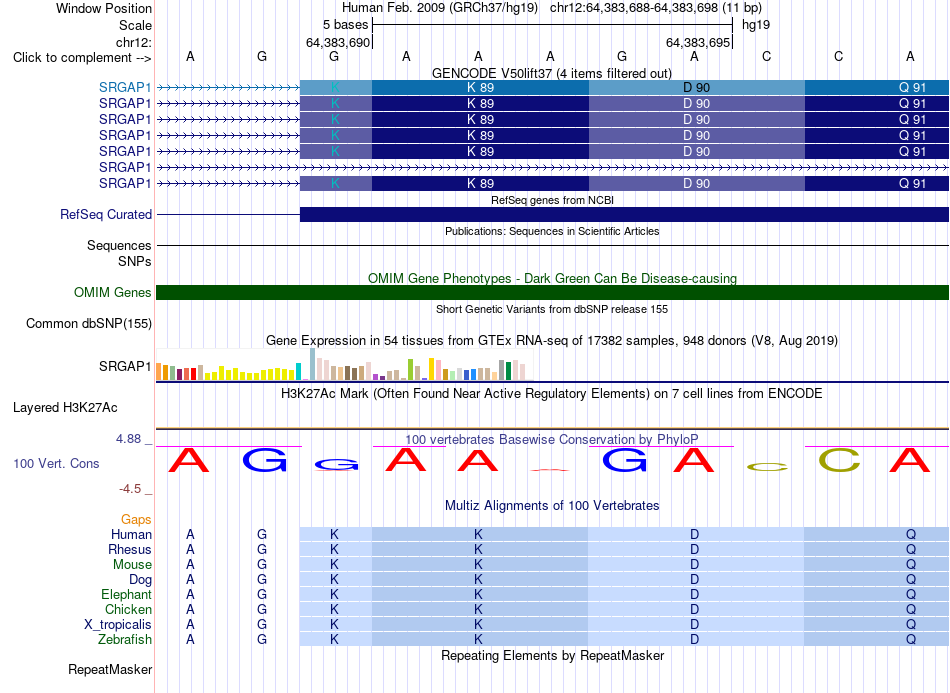The image size is (950, 693).
Task: Open the H3K27Ac Mark track title
Action: [552, 394]
